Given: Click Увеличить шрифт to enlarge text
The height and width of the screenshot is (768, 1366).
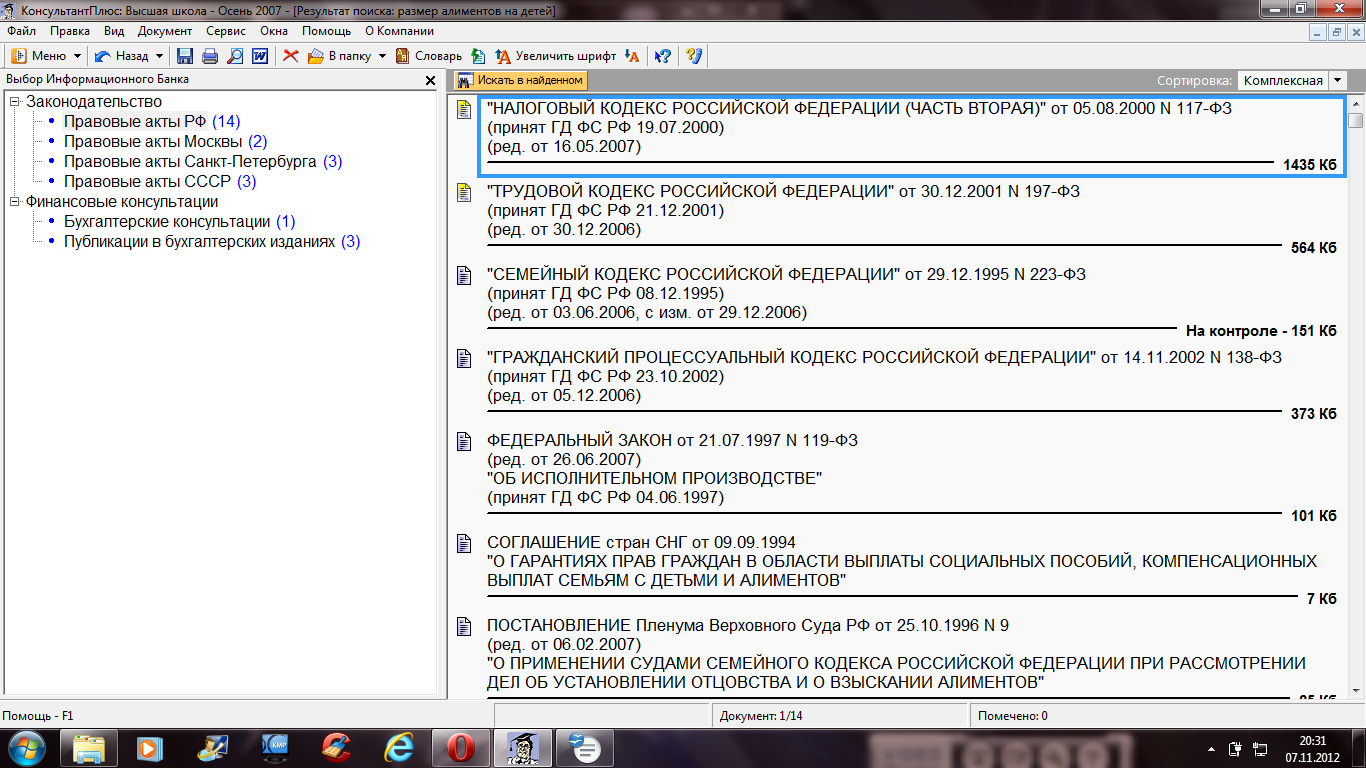Looking at the screenshot, I should tap(555, 56).
